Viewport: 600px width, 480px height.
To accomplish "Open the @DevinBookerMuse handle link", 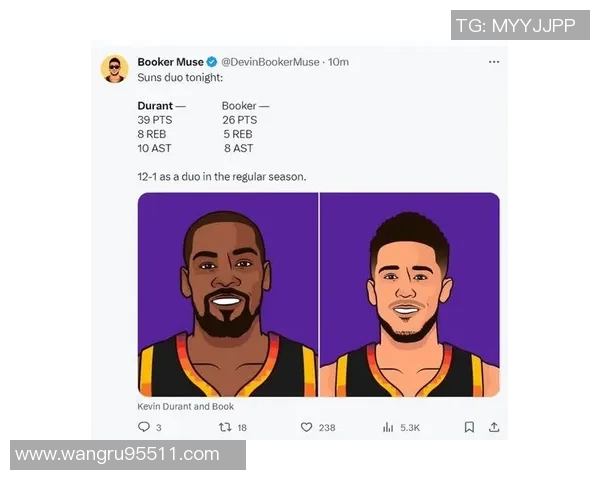I will [270, 62].
